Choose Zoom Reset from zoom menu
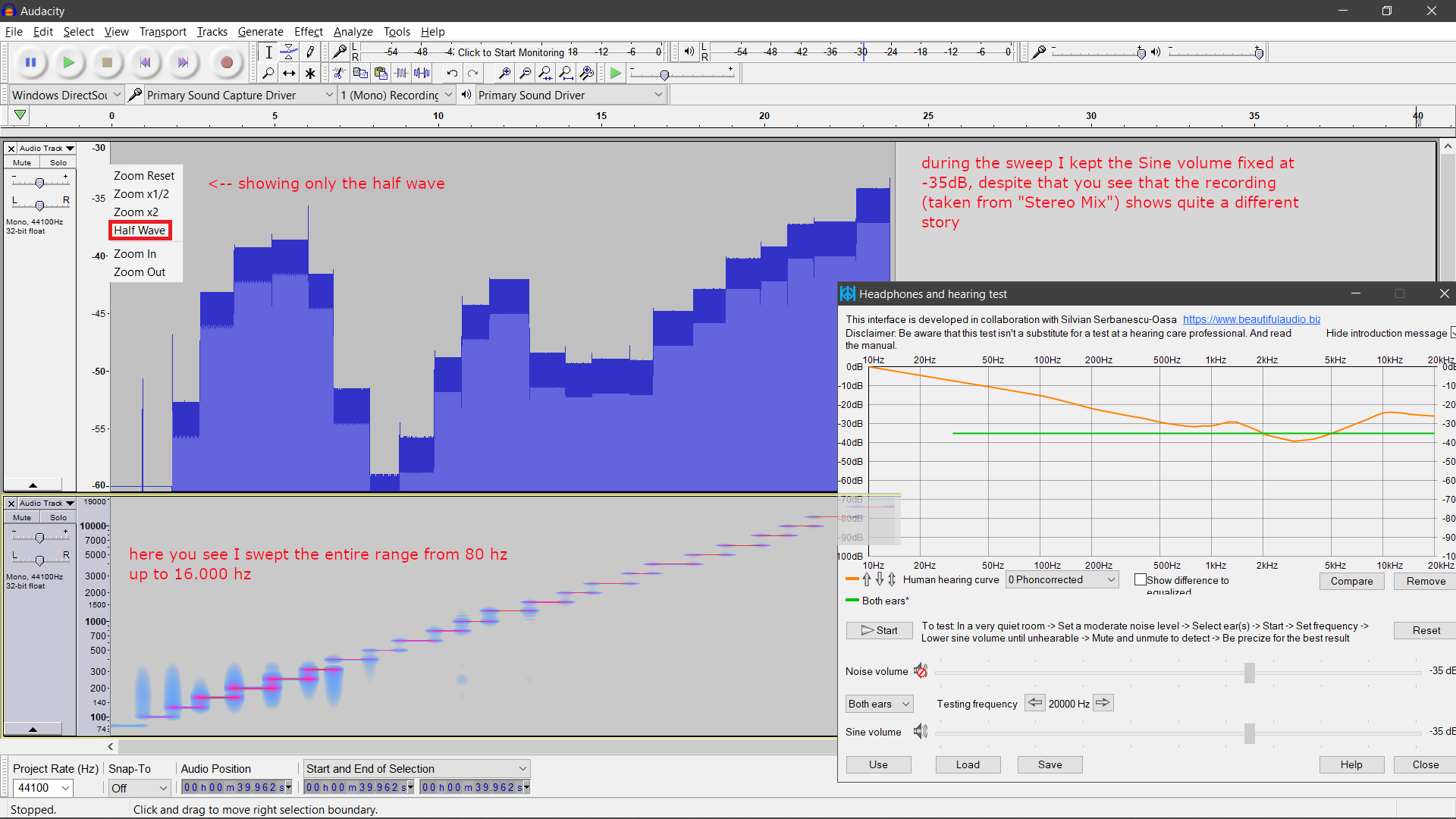The width and height of the screenshot is (1456, 819). (144, 175)
